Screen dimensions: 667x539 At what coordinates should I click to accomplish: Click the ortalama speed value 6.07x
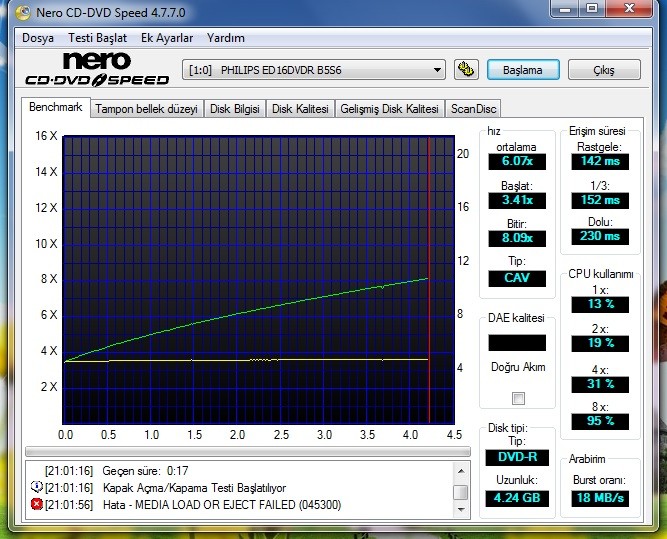[517, 161]
